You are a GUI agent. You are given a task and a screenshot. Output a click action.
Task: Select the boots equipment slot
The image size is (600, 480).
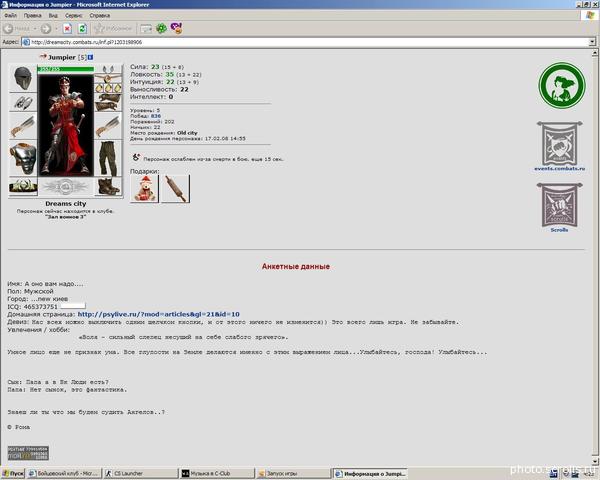click(109, 186)
